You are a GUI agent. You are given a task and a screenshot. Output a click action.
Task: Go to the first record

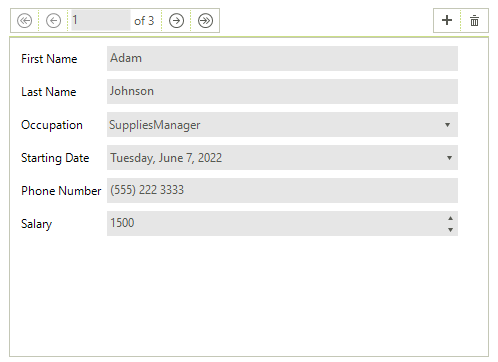point(24,21)
